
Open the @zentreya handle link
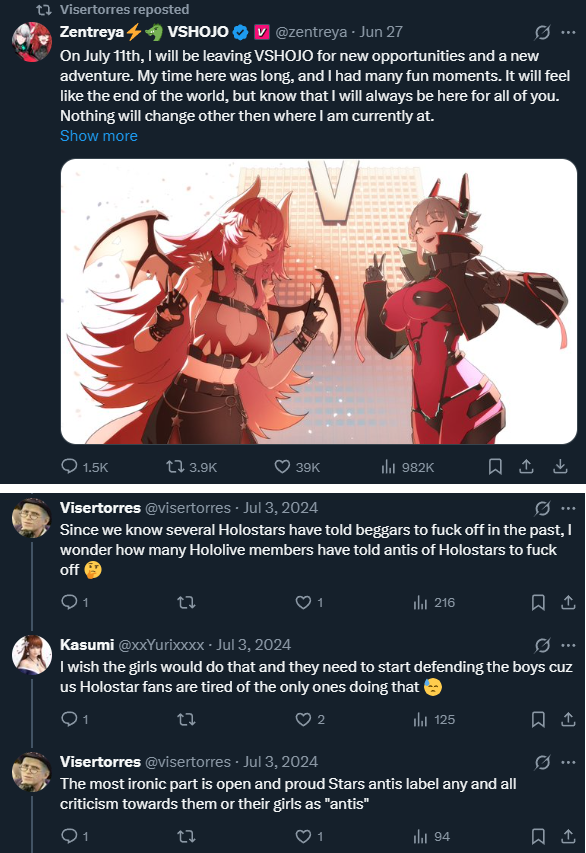pos(311,32)
